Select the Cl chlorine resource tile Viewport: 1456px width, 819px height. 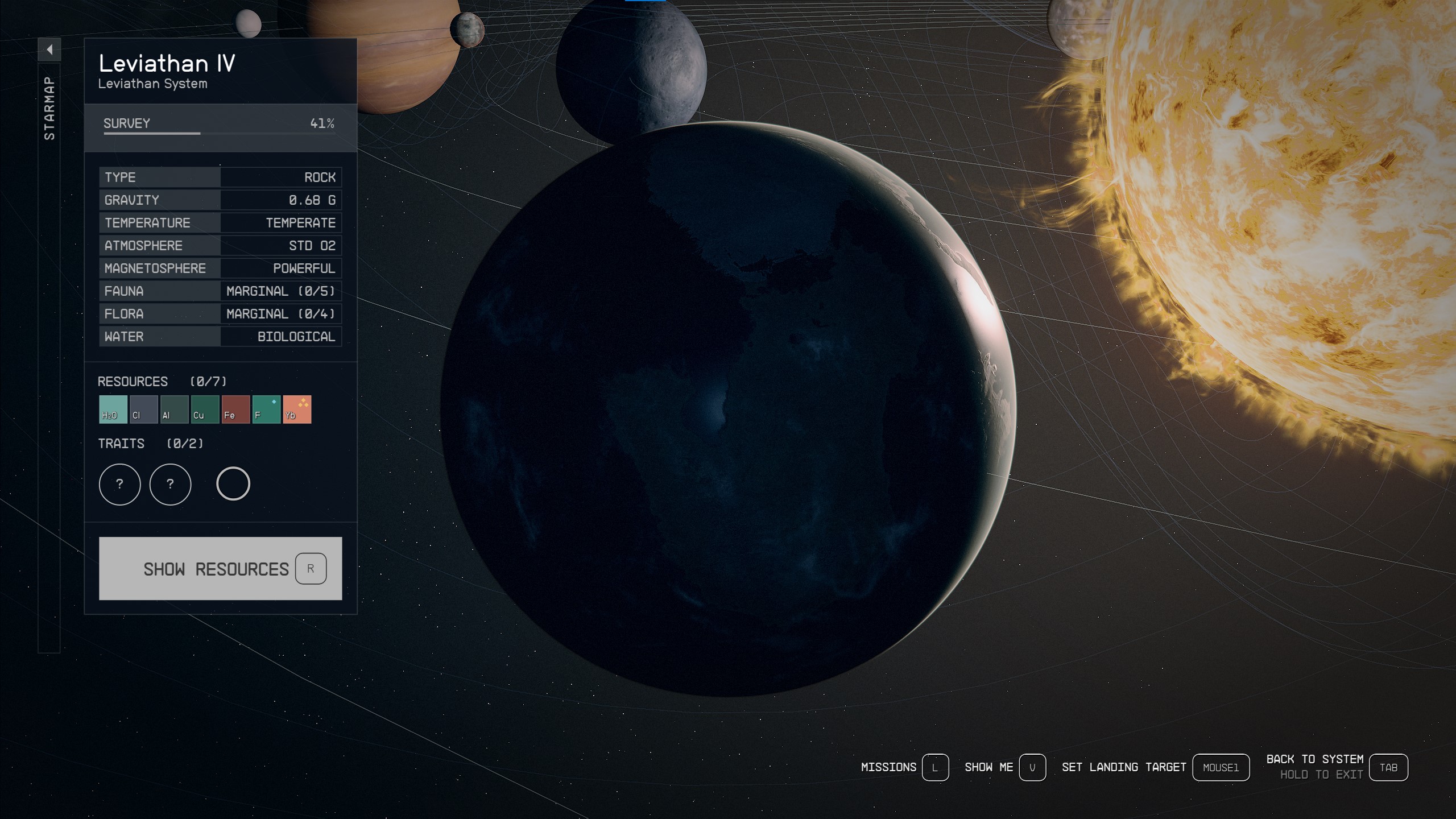coord(143,409)
